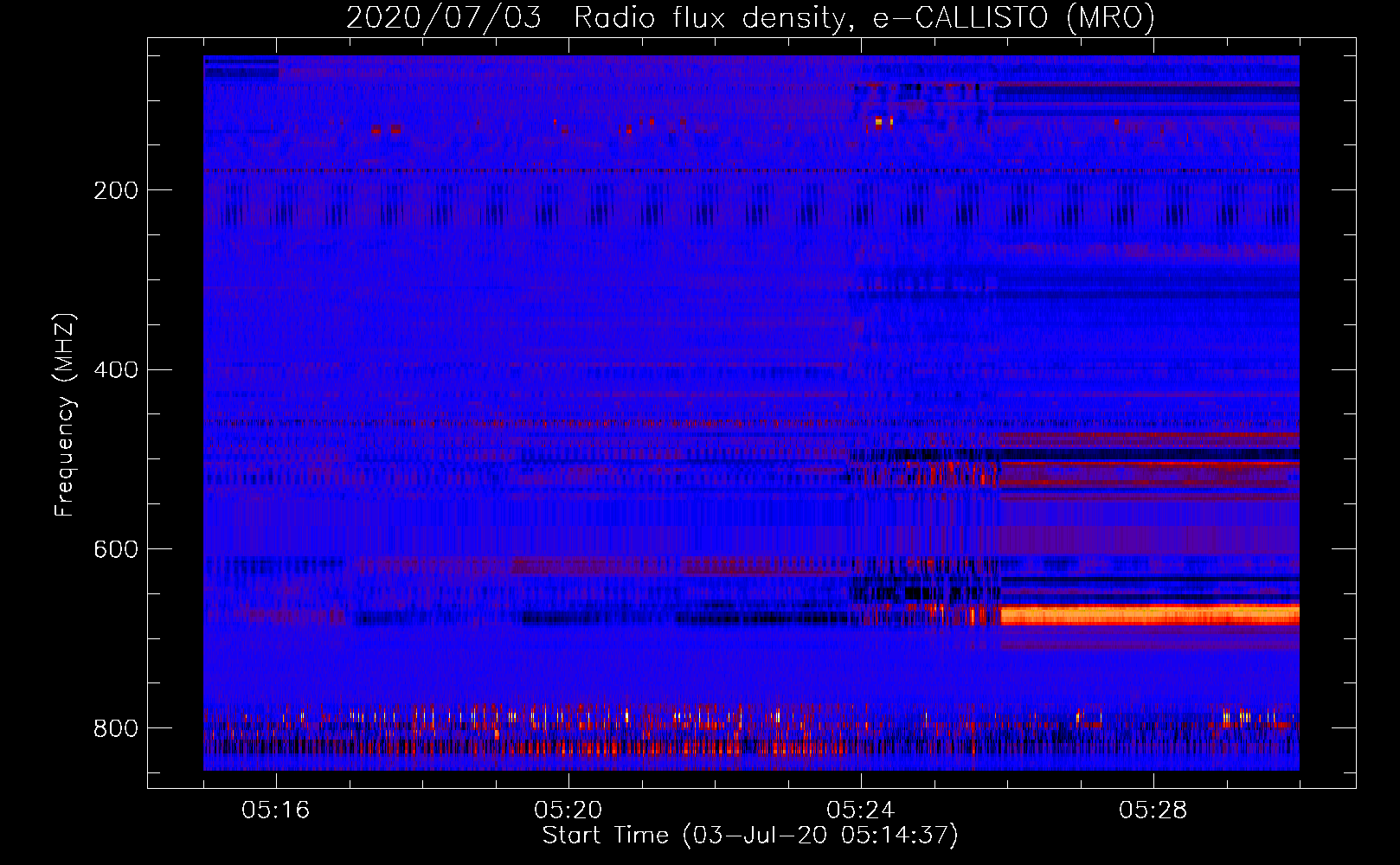Click the 'Start Time (03-Jul-20 05:14:37)' axis label
Image resolution: width=1400 pixels, height=865 pixels.
pos(750,836)
